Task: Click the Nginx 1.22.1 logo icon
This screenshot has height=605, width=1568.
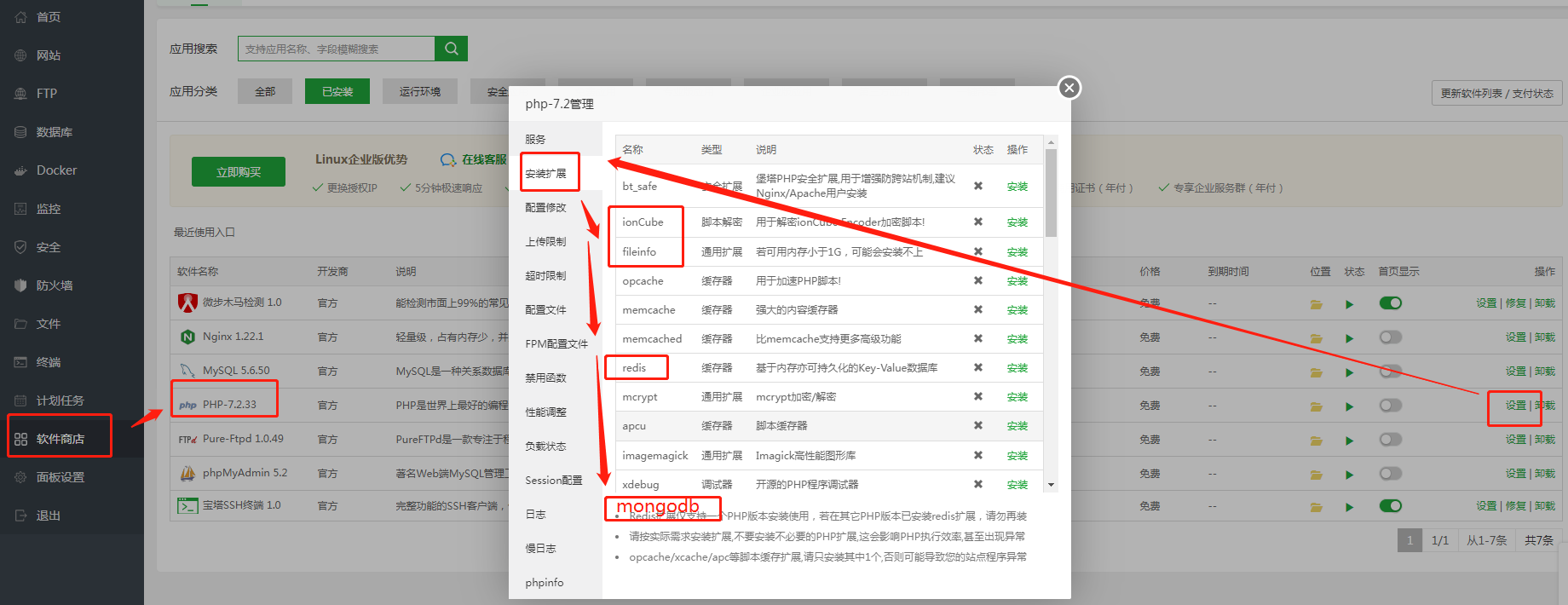Action: coord(187,337)
